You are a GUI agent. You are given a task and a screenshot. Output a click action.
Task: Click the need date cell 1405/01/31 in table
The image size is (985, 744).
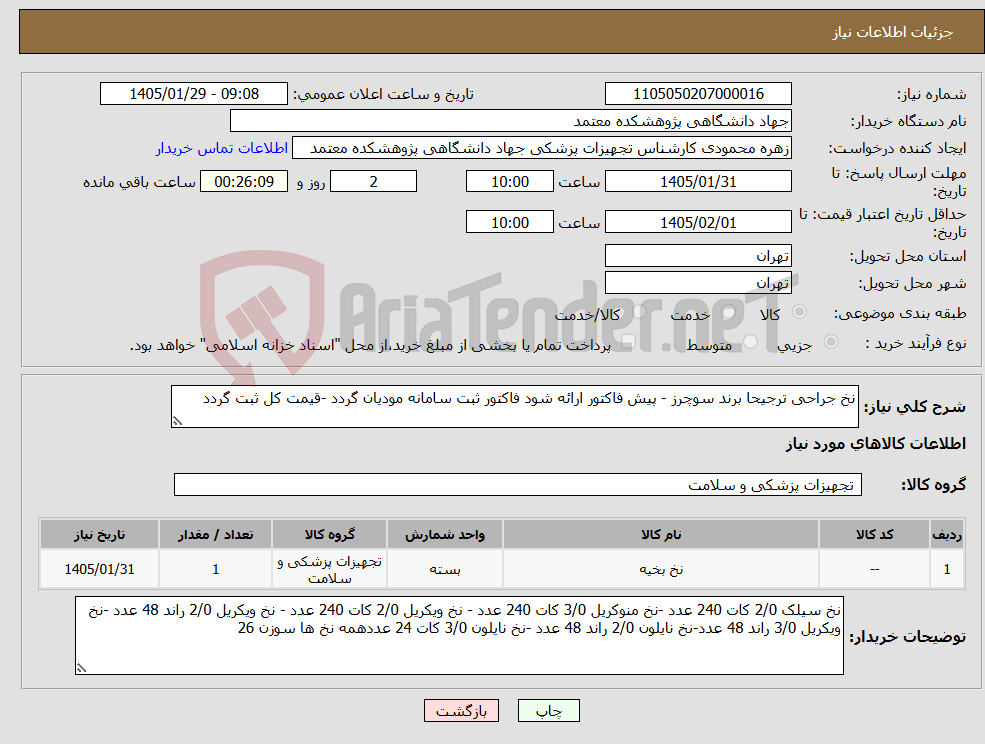coord(99,569)
